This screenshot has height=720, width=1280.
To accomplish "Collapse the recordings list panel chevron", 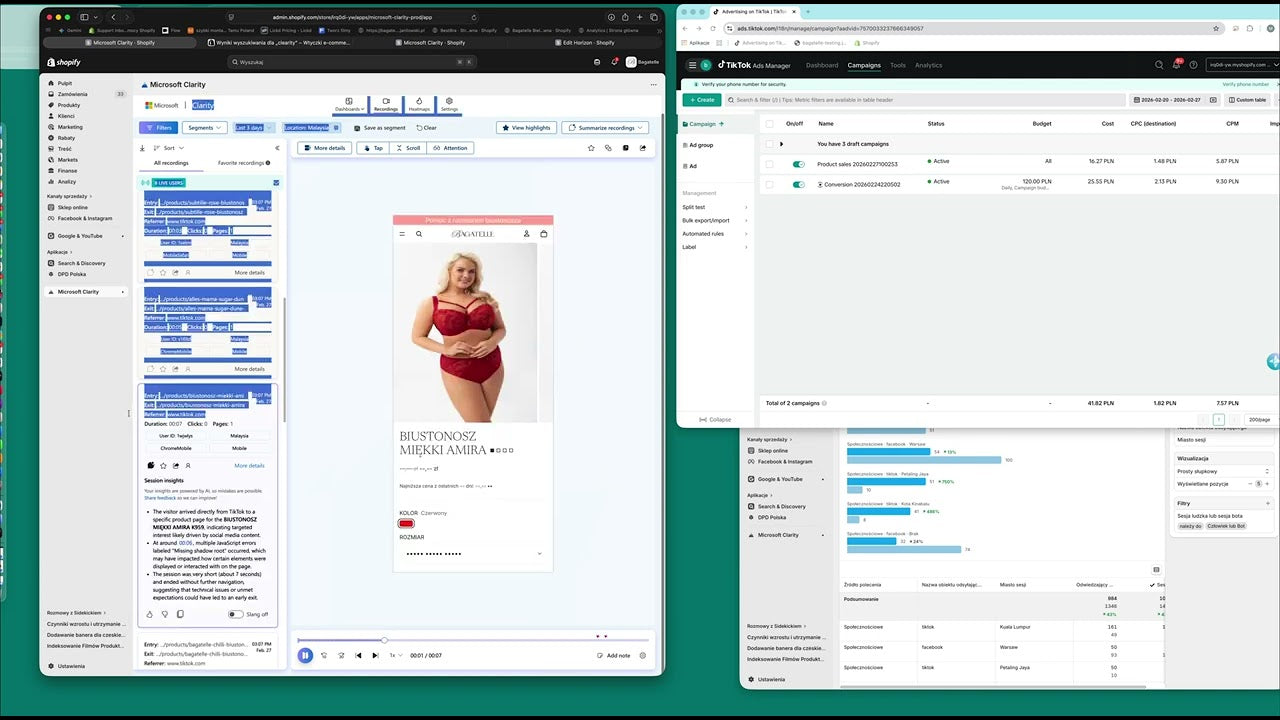I will tap(277, 147).
